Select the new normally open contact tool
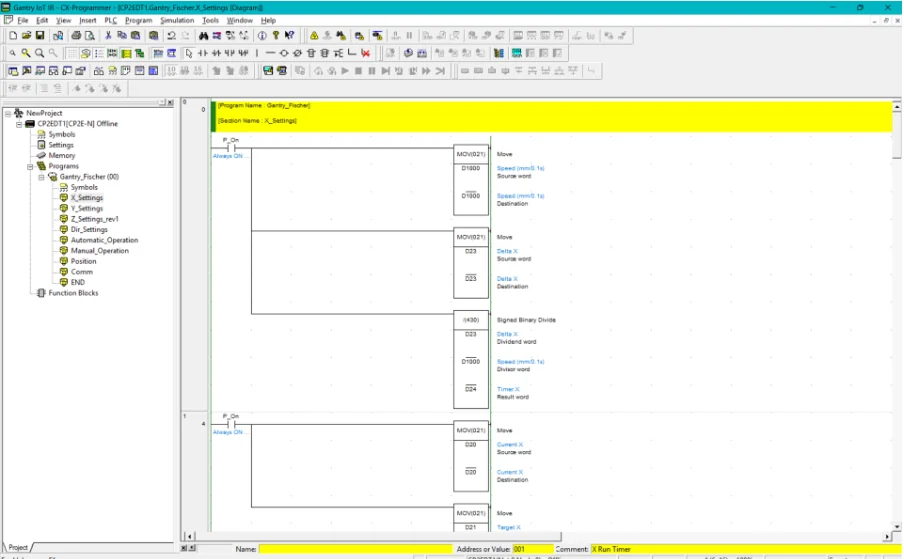This screenshot has height=559, width=904. coord(202,53)
